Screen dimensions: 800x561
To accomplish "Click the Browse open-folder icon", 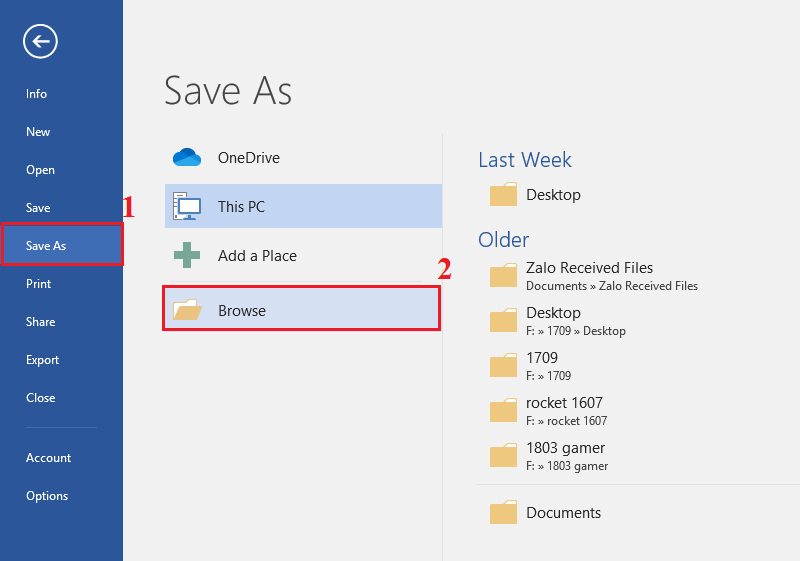I will 187,311.
